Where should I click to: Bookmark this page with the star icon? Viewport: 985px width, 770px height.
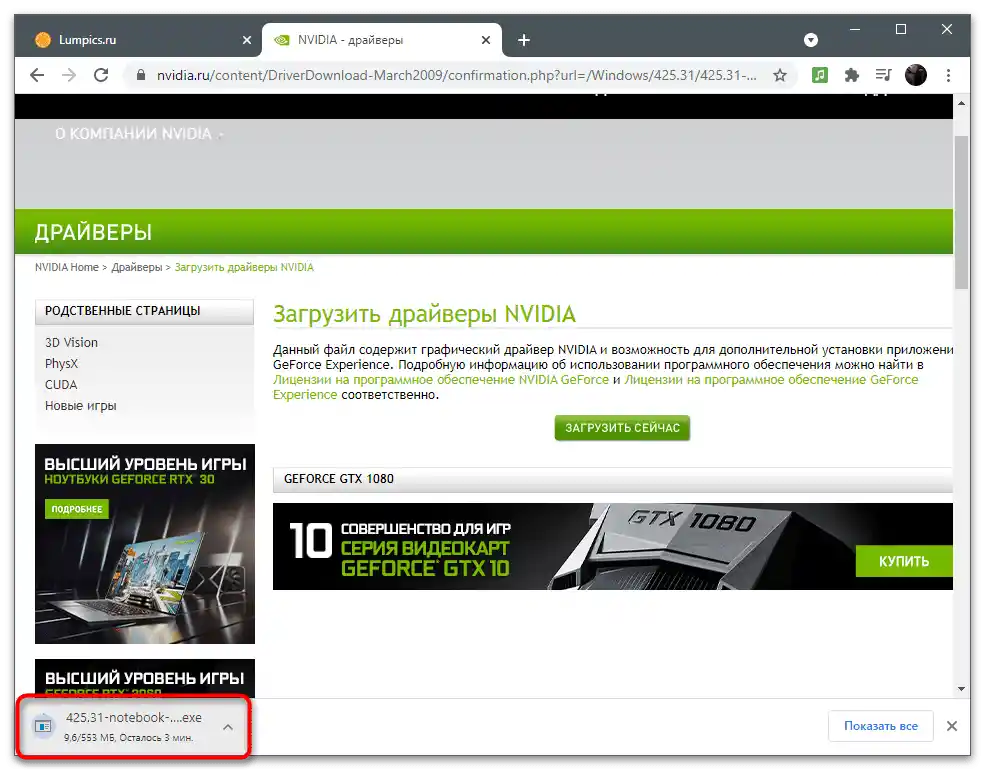tap(780, 75)
